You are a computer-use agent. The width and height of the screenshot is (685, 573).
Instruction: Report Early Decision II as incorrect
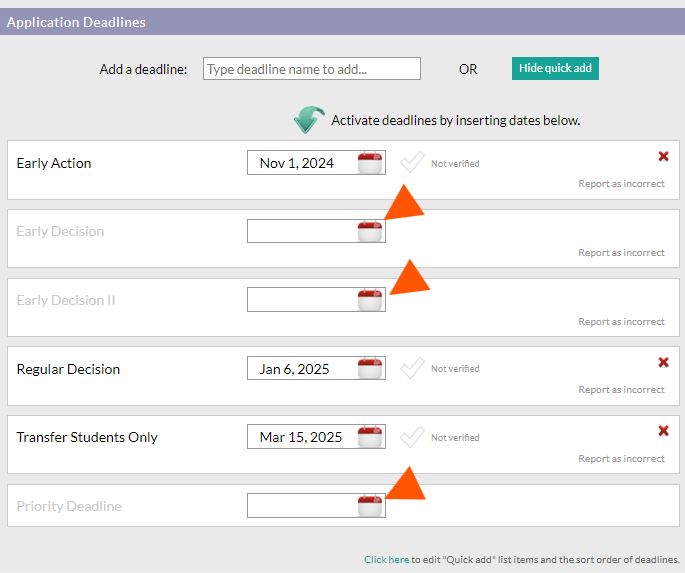[x=621, y=322]
